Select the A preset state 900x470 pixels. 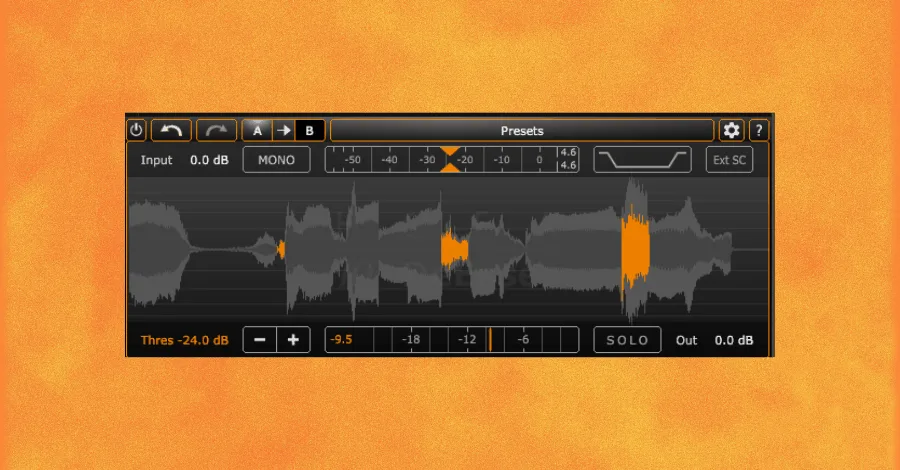[x=257, y=131]
